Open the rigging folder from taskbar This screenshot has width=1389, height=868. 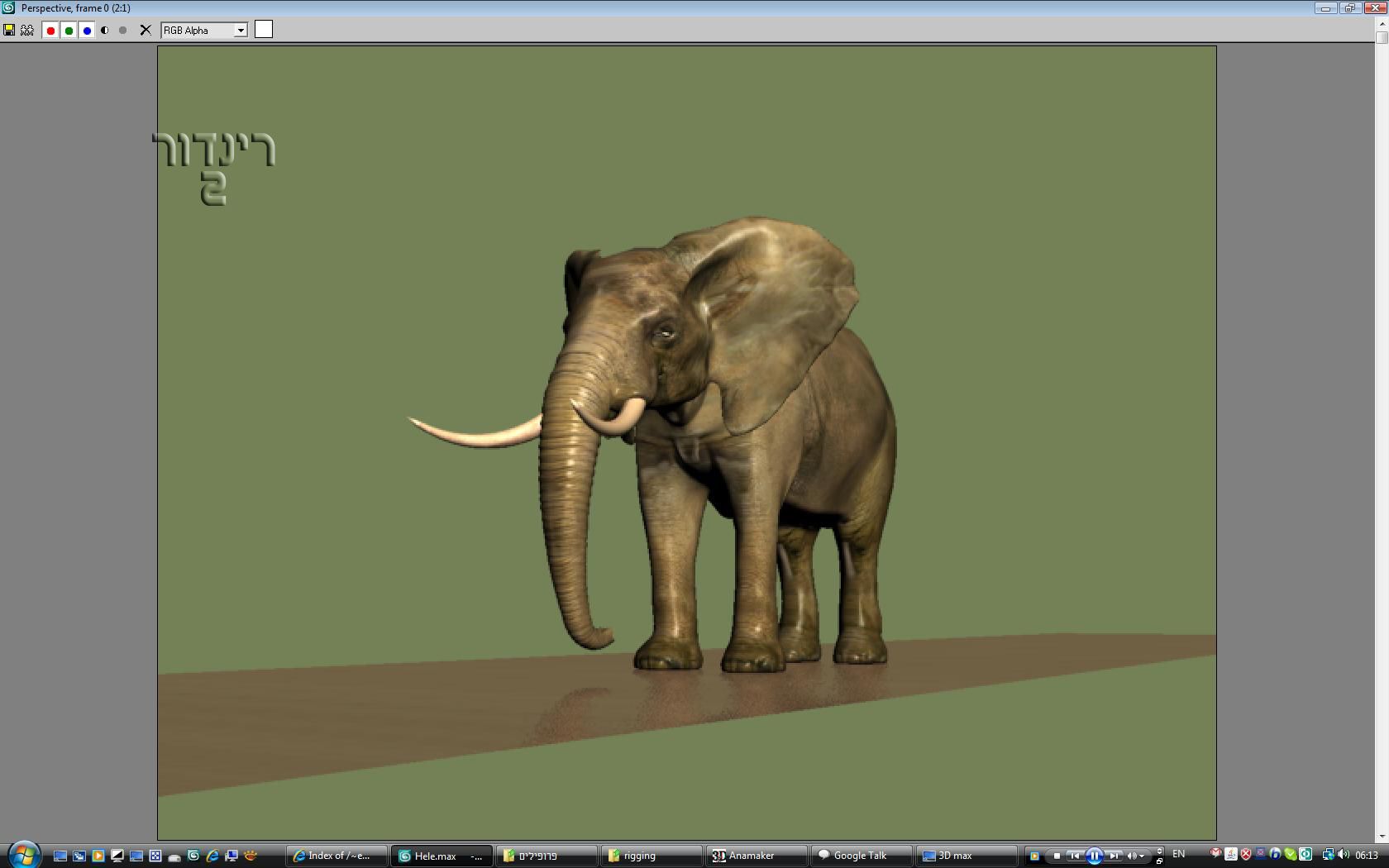652,856
